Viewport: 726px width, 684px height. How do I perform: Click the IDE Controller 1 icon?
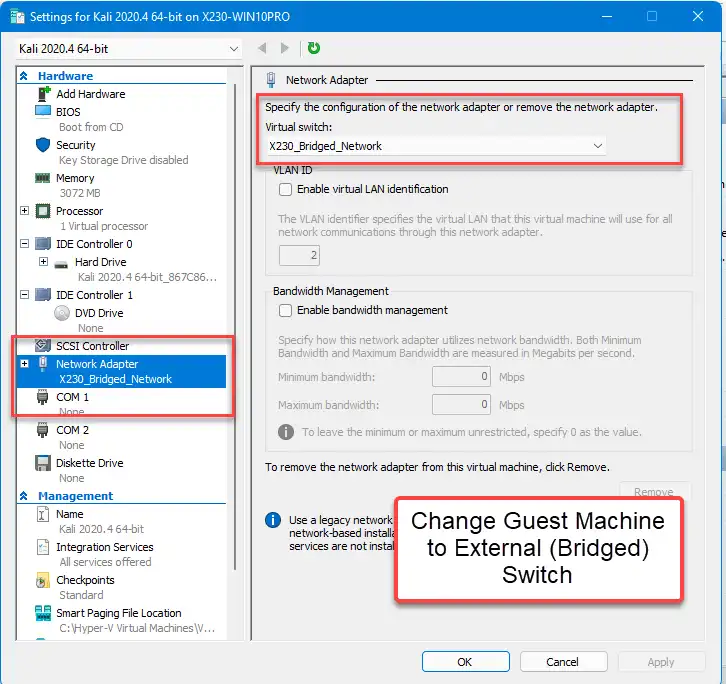click(x=43, y=295)
